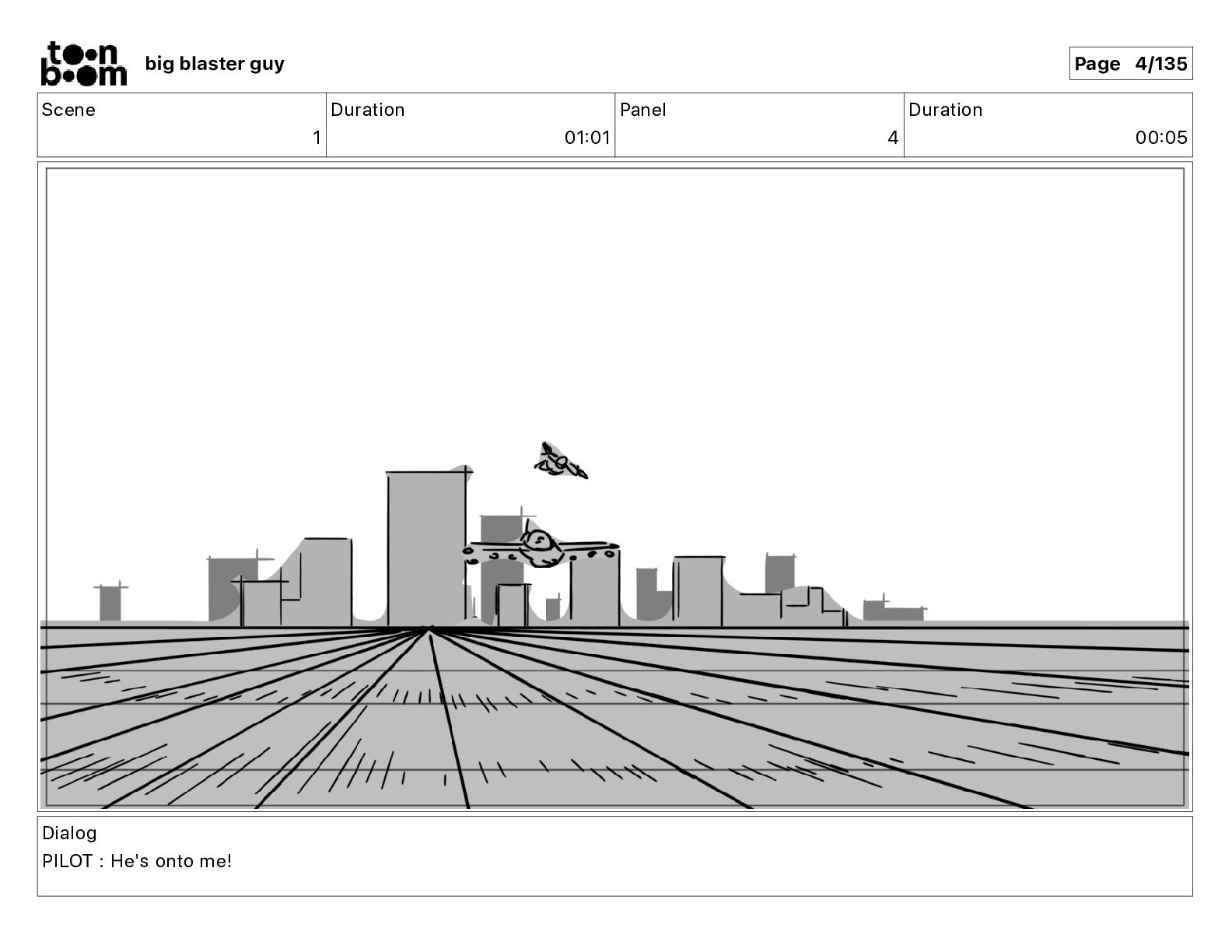The image size is (1232, 952).
Task: Click the storyboard panel drawing
Action: coord(614,487)
